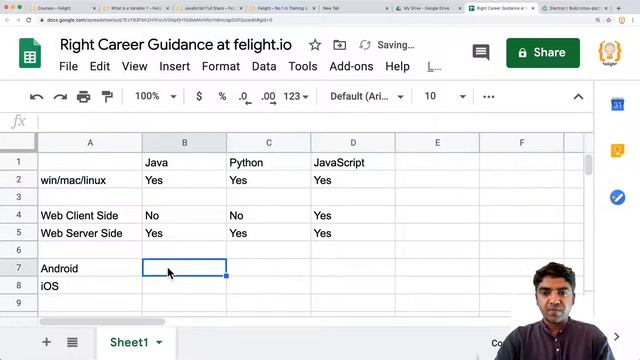Move document to folder icon
The height and width of the screenshot is (360, 640).
[339, 45]
